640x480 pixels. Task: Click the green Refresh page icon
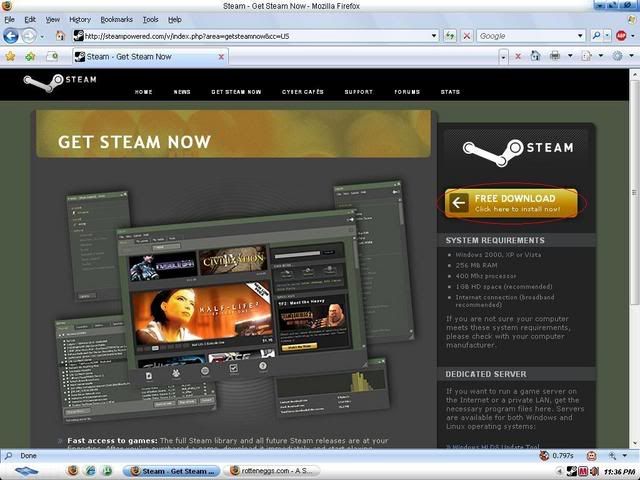click(450, 36)
